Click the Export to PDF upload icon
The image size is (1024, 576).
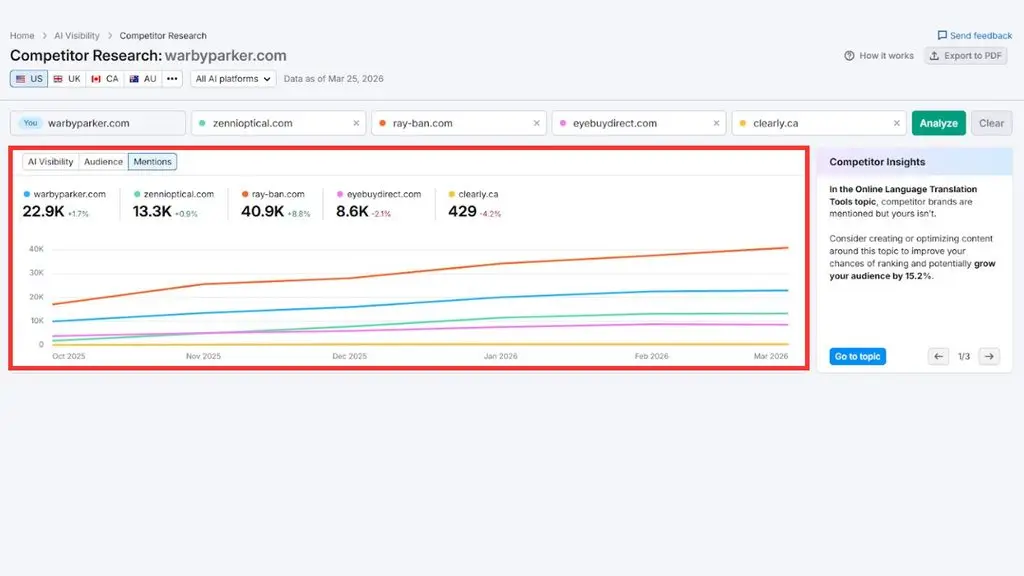click(x=935, y=56)
